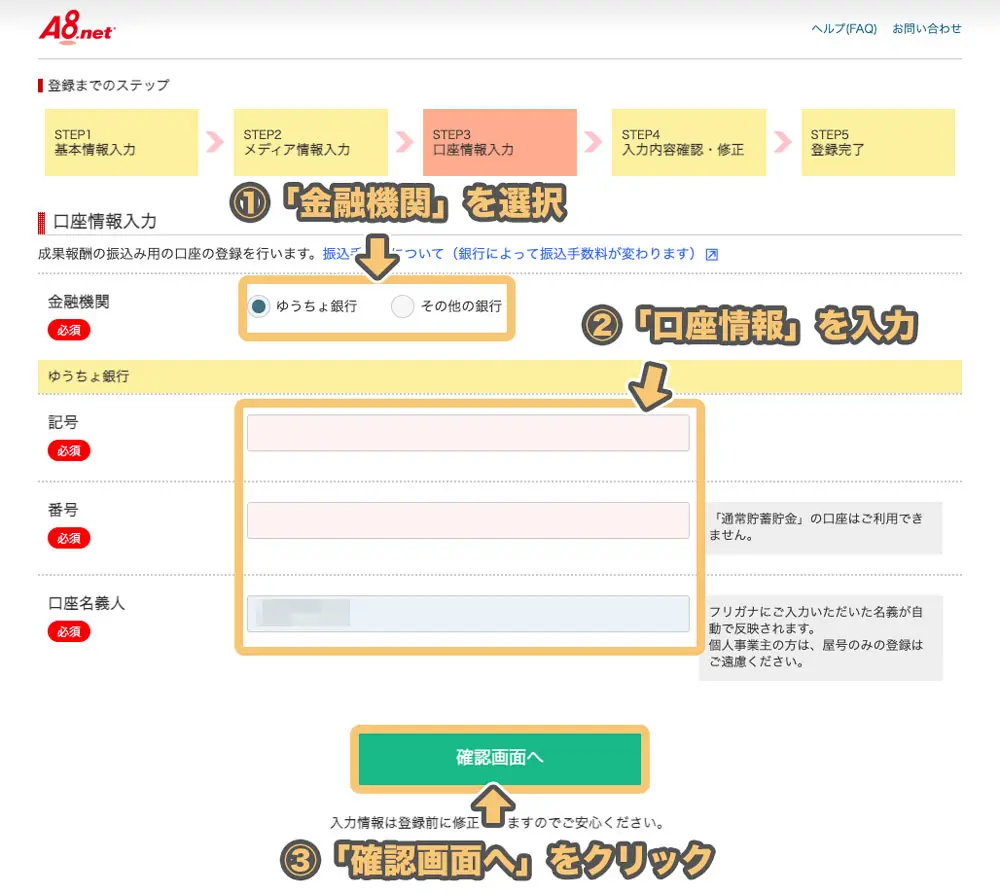Click the 金融機関 field label
The width and height of the screenshot is (1000, 893).
click(78, 302)
